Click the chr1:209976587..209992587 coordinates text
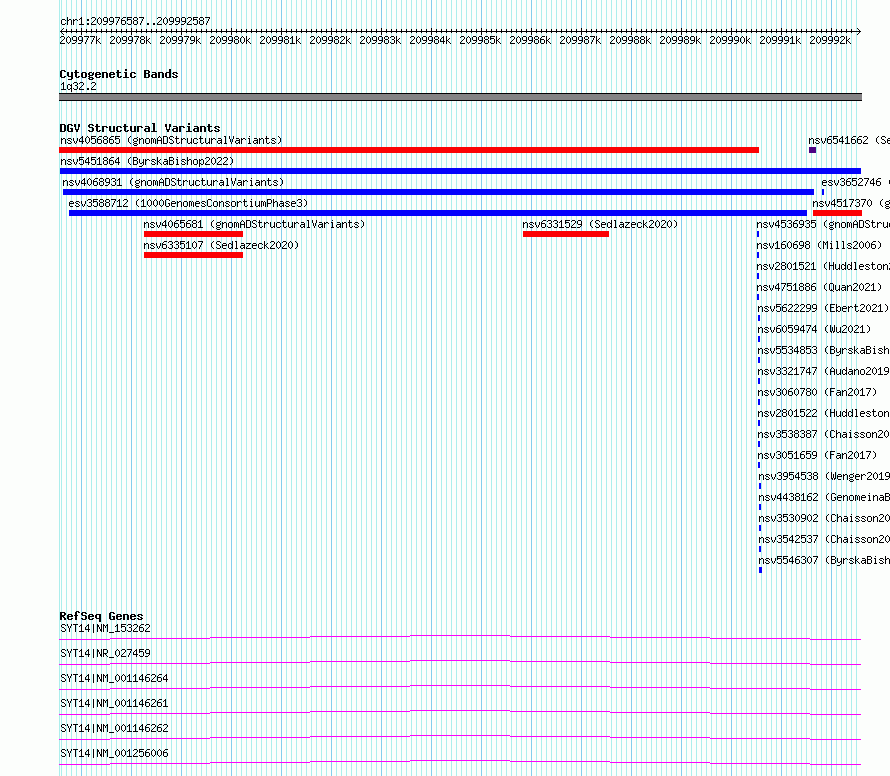Image resolution: width=890 pixels, height=776 pixels. (x=135, y=22)
